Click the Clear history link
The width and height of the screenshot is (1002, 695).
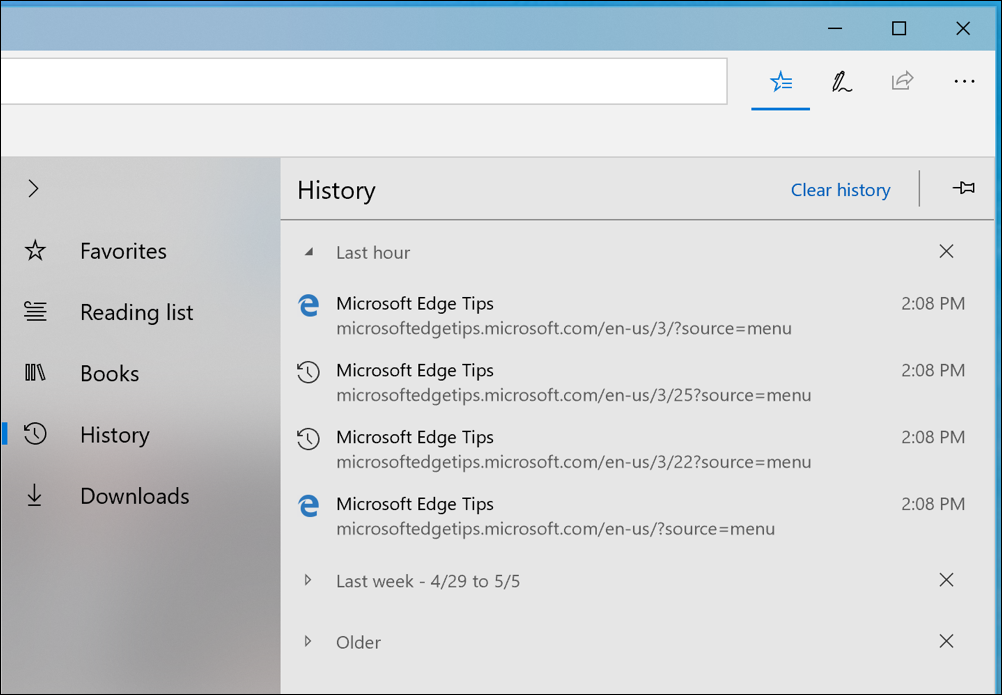(x=840, y=190)
